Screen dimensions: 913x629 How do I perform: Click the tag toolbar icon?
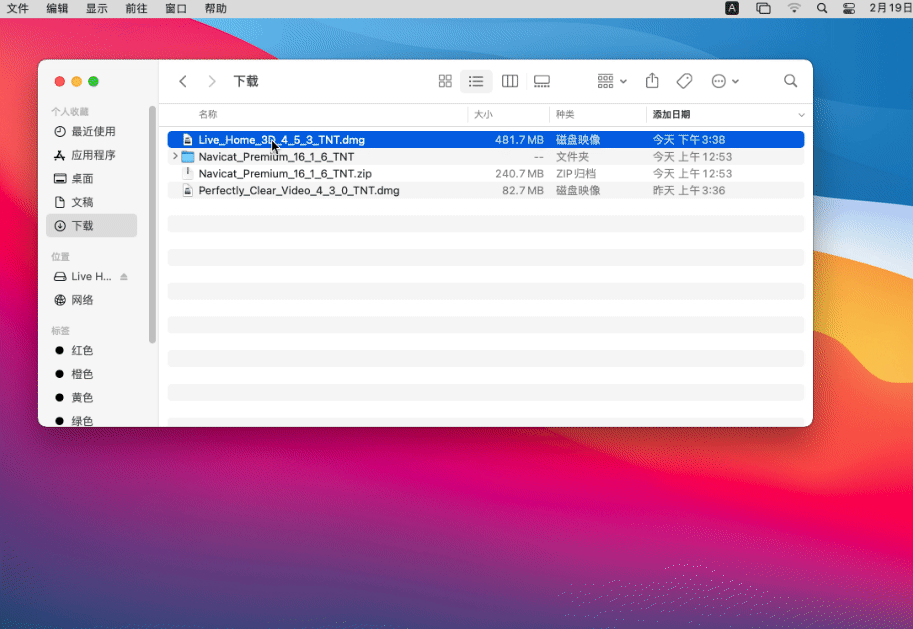click(x=684, y=81)
